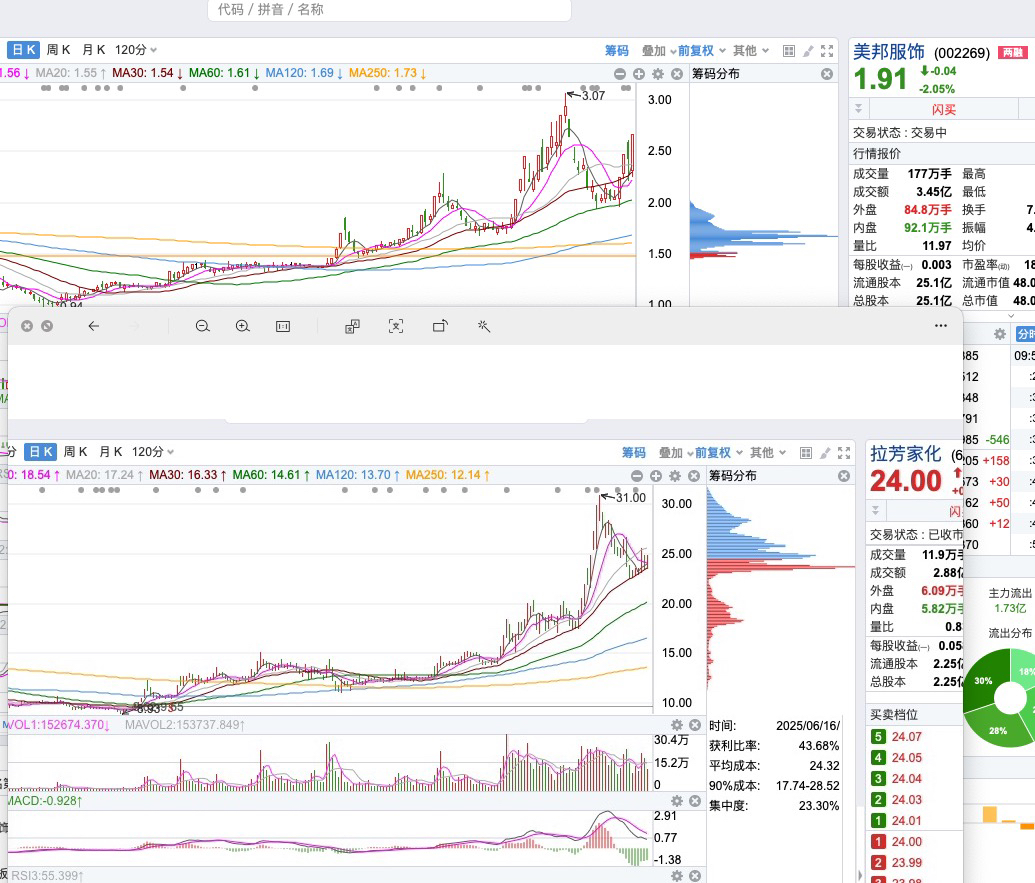
Task: Open 其他 dropdown in 美邦服饰 chart
Action: point(751,51)
